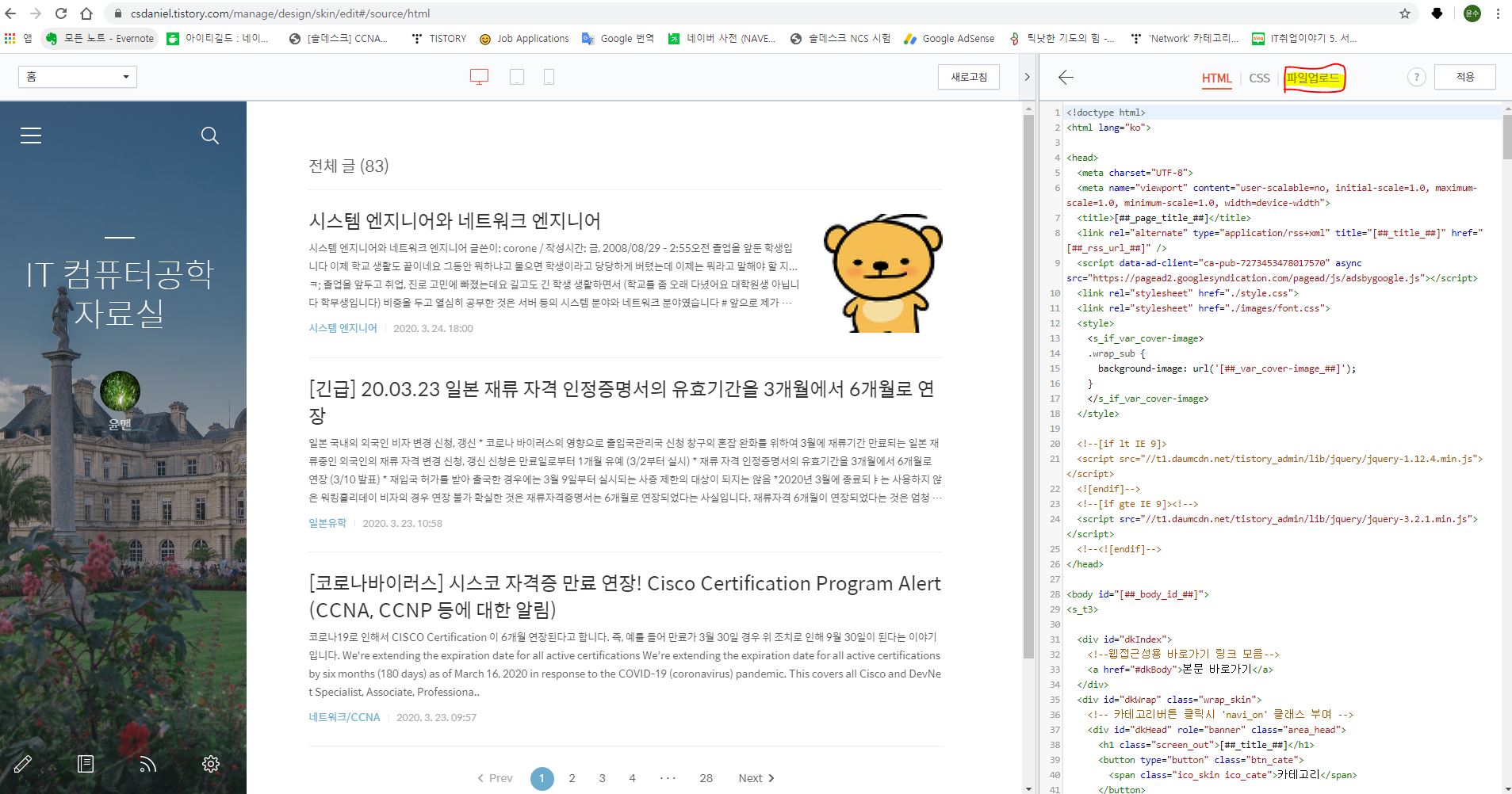Screen dimensions: 1512x794
Task: Go to page 4 in pagination
Action: click(x=632, y=778)
